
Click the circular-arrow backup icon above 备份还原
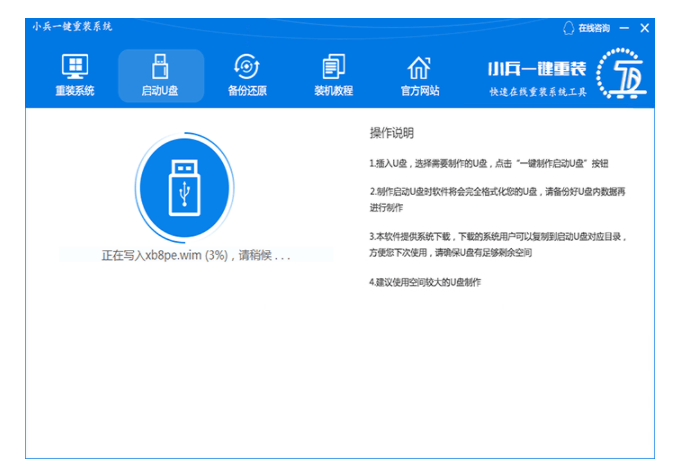tap(246, 67)
